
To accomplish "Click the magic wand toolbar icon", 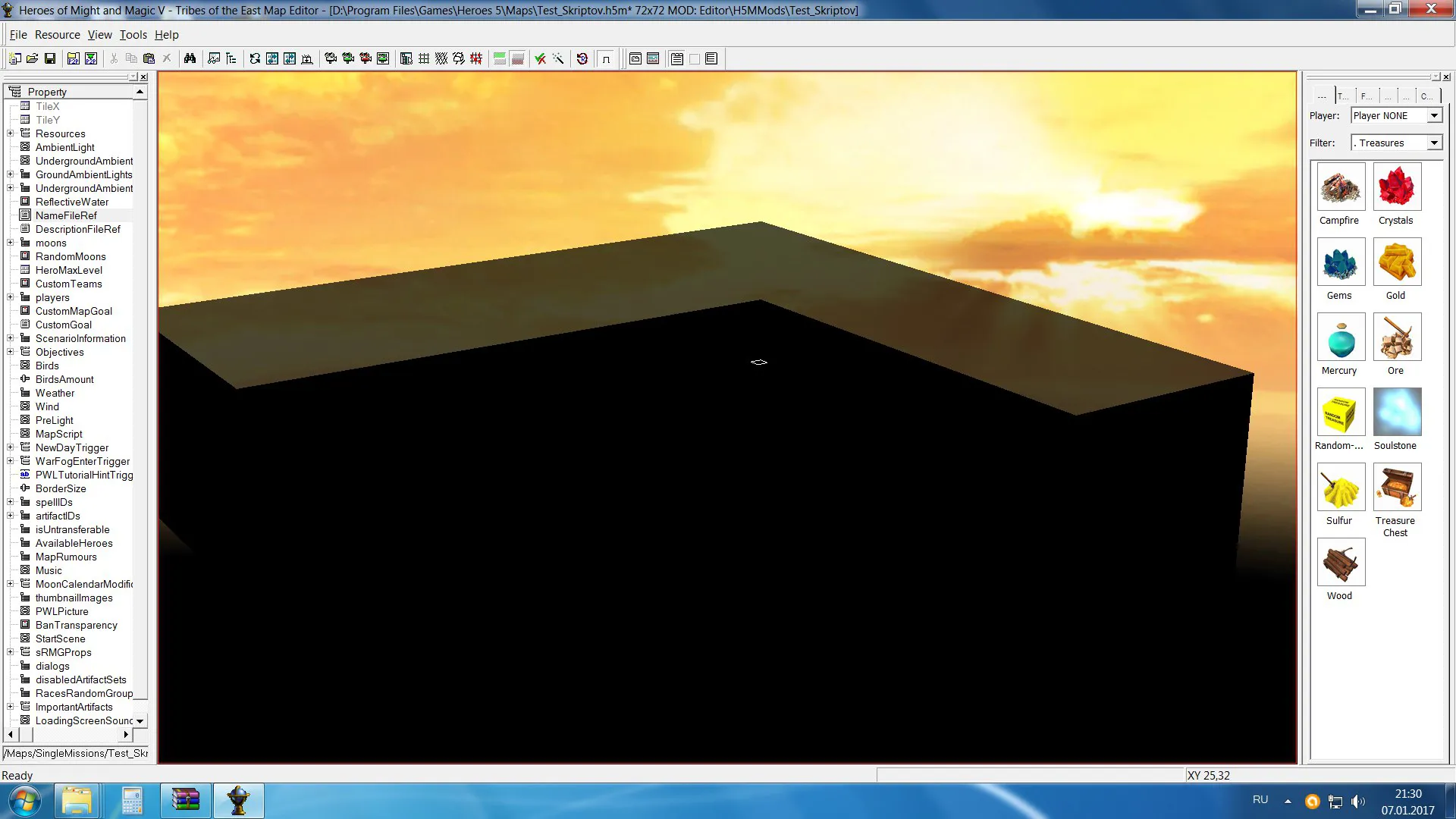I will (558, 58).
